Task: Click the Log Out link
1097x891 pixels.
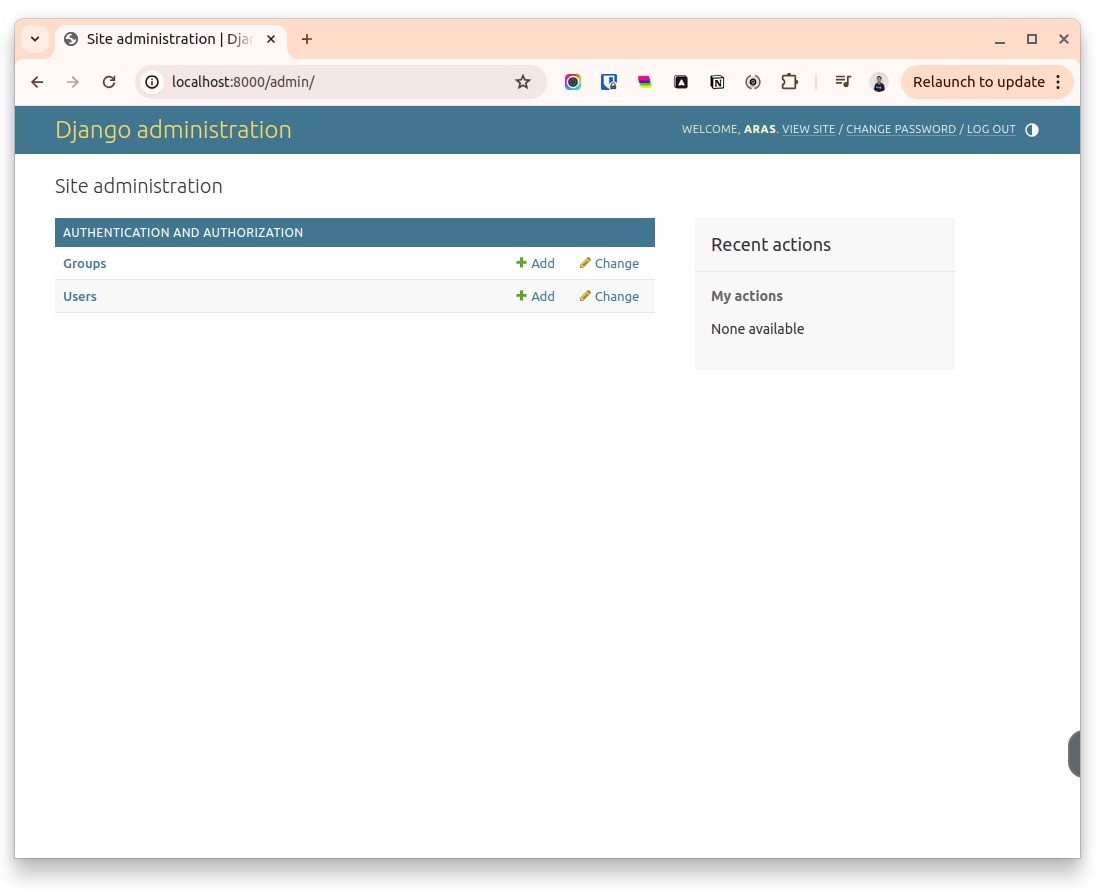Action: (991, 129)
